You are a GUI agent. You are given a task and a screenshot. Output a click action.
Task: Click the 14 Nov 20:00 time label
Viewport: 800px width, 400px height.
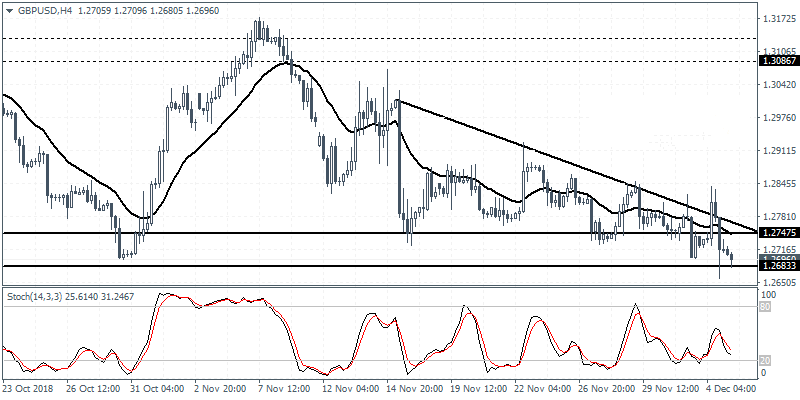pos(418,388)
